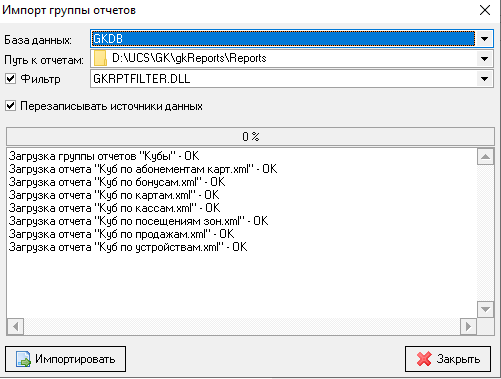Click the Закрыть button
Image resolution: width=501 pixels, height=379 pixels.
coord(448,359)
